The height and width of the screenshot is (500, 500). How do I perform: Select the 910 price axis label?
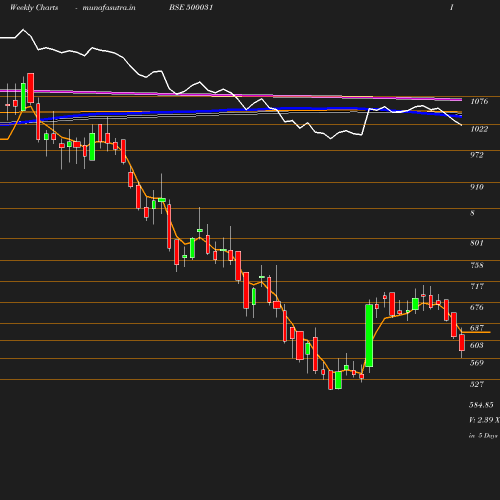click(477, 187)
